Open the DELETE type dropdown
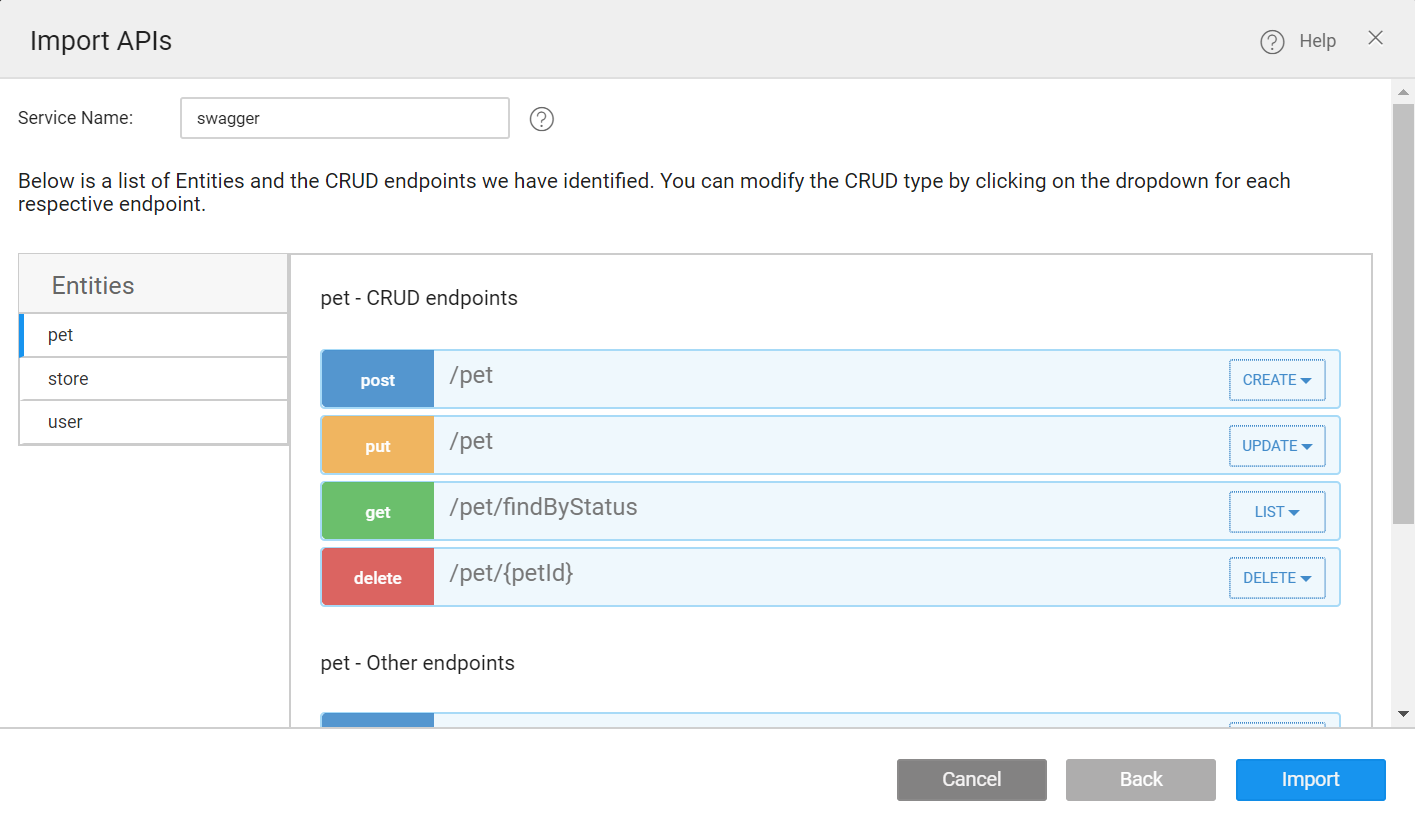 coord(1276,578)
